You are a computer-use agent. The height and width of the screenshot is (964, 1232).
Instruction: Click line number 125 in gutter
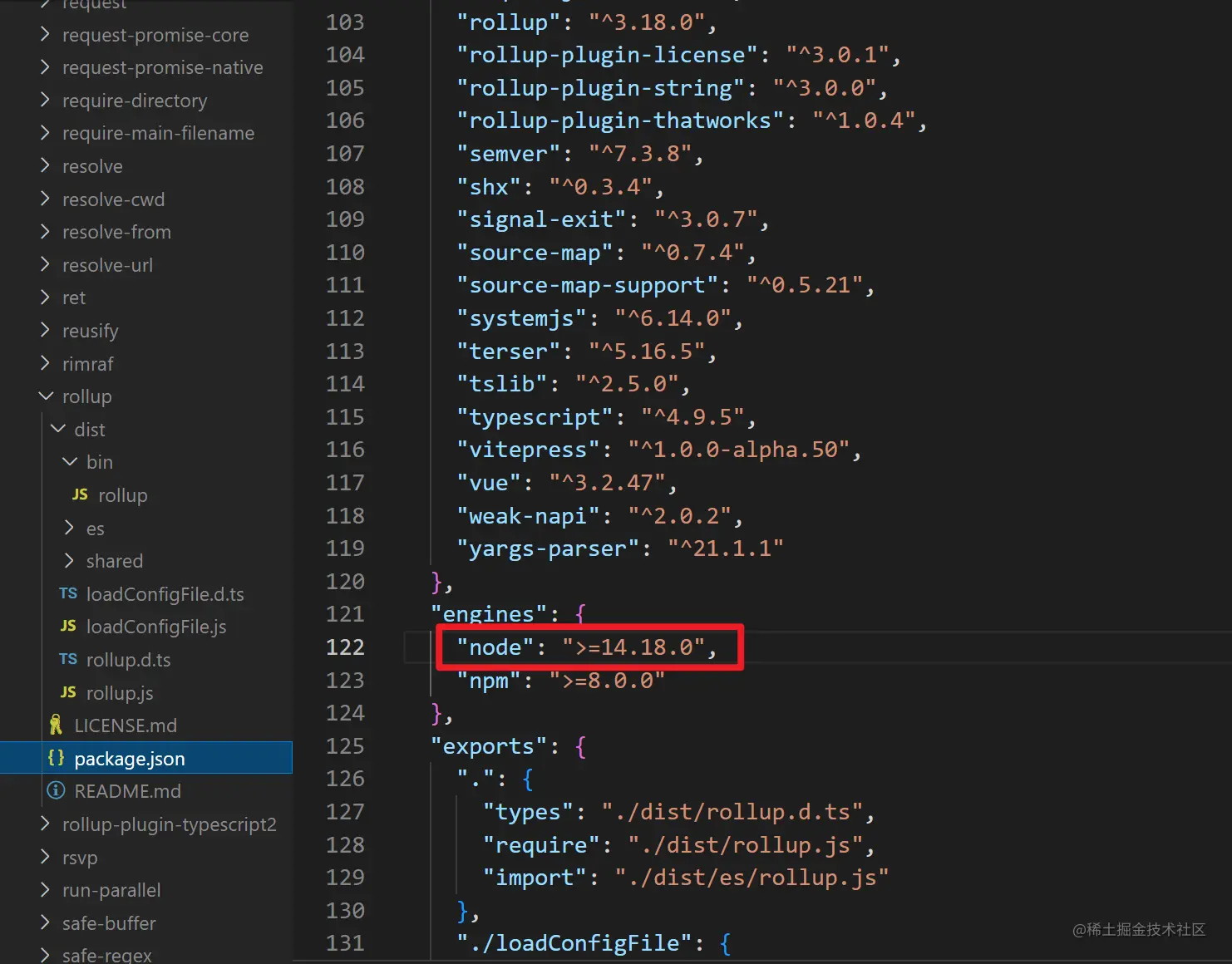pyautogui.click(x=345, y=745)
